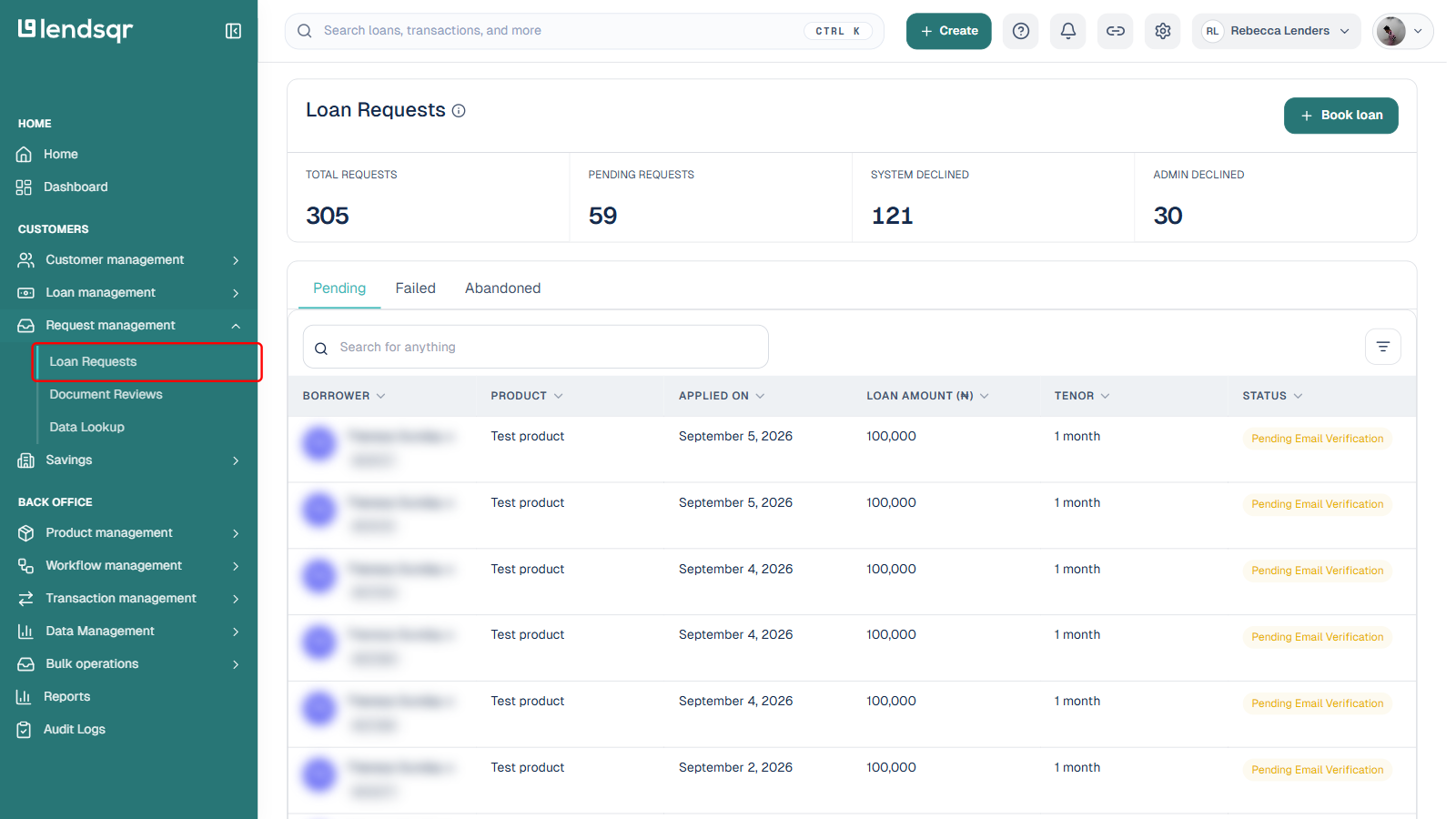Image resolution: width=1456 pixels, height=819 pixels.
Task: Click the Home house icon
Action: click(x=25, y=155)
